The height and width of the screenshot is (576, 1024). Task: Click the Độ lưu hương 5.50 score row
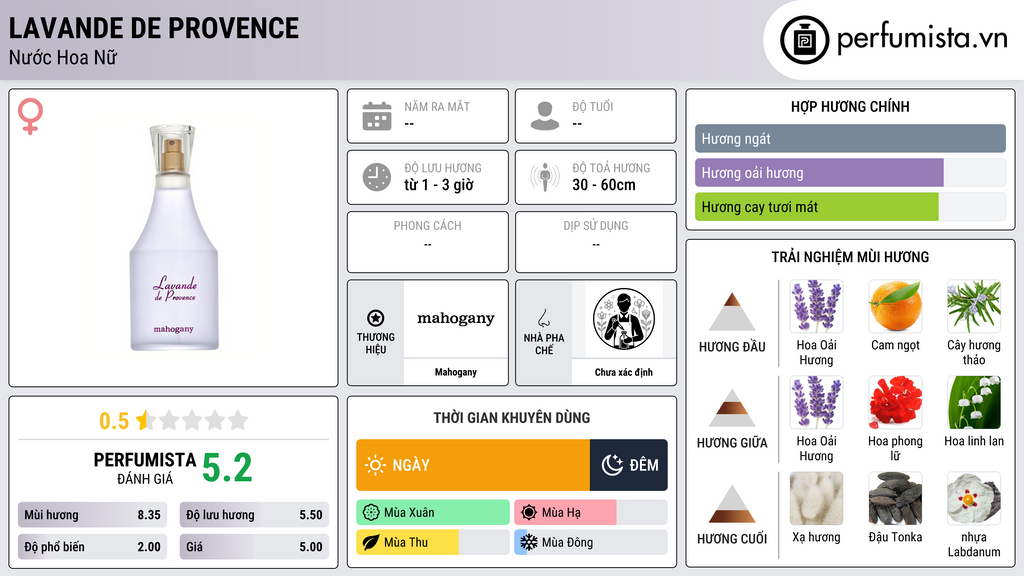pos(254,515)
